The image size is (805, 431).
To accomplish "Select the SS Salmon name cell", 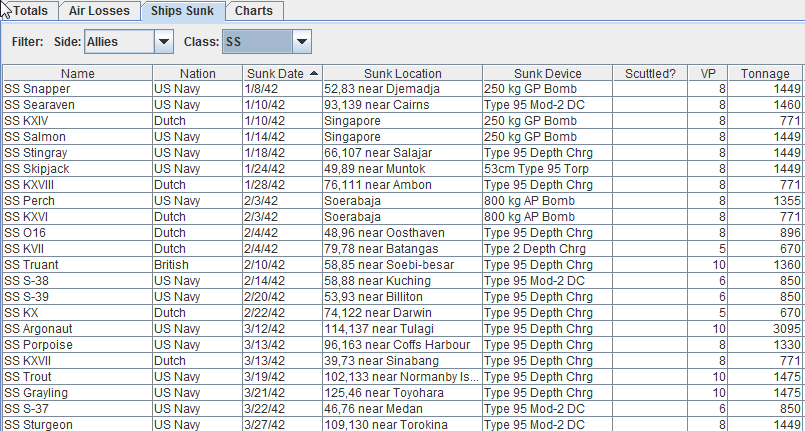I will pyautogui.click(x=78, y=136).
